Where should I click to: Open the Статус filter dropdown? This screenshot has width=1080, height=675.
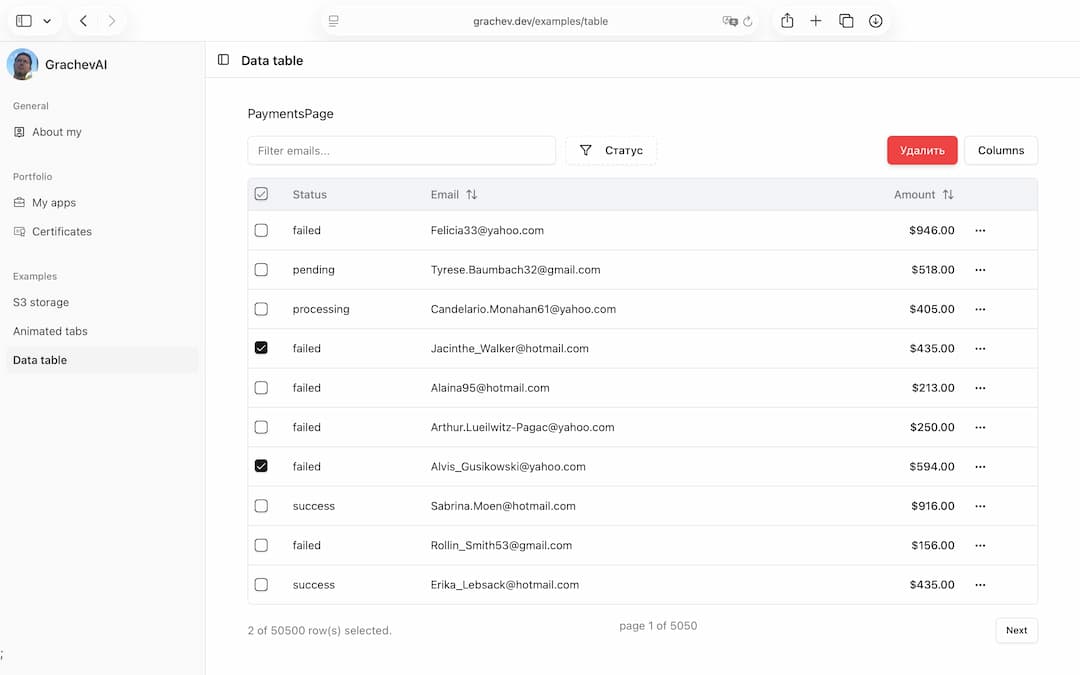611,150
